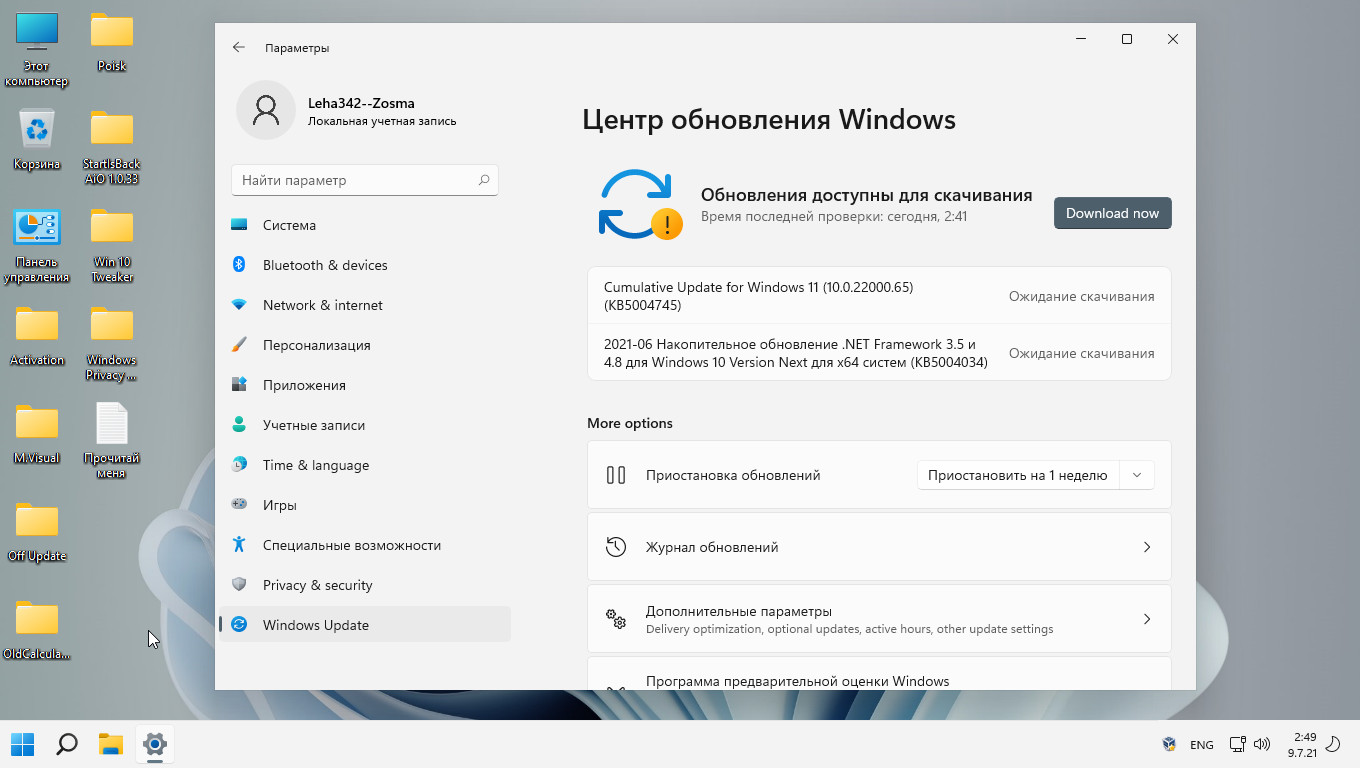1360x768 pixels.
Task: Select the StartIsBack AiO folder
Action: pos(112,147)
